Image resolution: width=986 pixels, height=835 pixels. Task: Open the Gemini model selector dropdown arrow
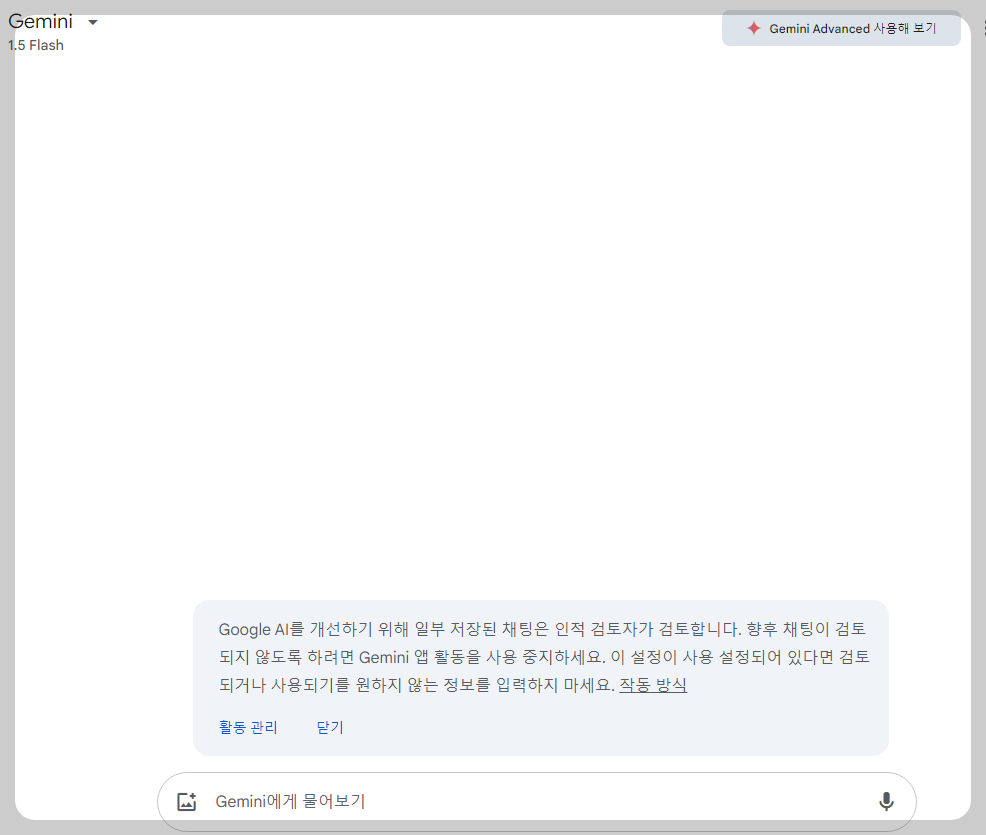[93, 23]
